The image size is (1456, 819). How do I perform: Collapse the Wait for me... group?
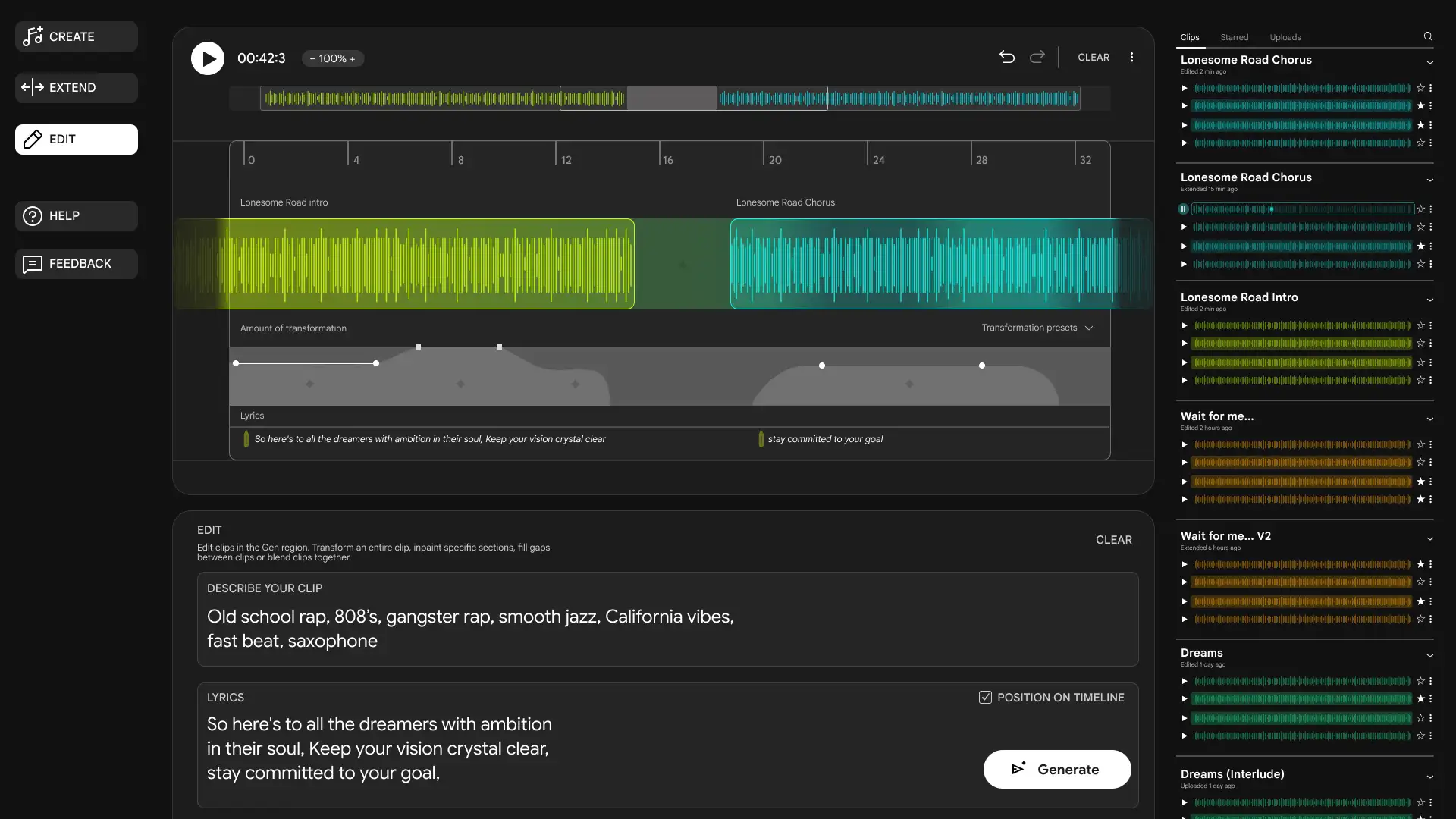[1429, 419]
